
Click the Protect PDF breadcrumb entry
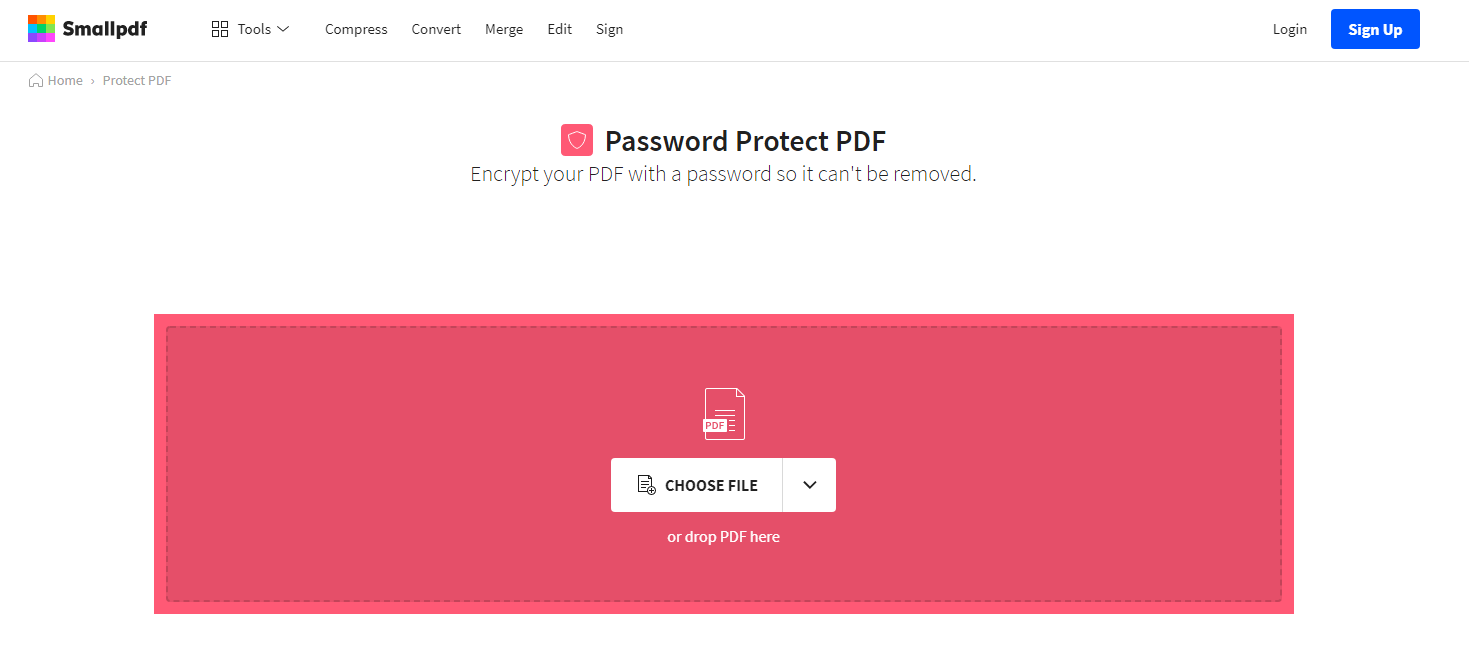[x=136, y=80]
